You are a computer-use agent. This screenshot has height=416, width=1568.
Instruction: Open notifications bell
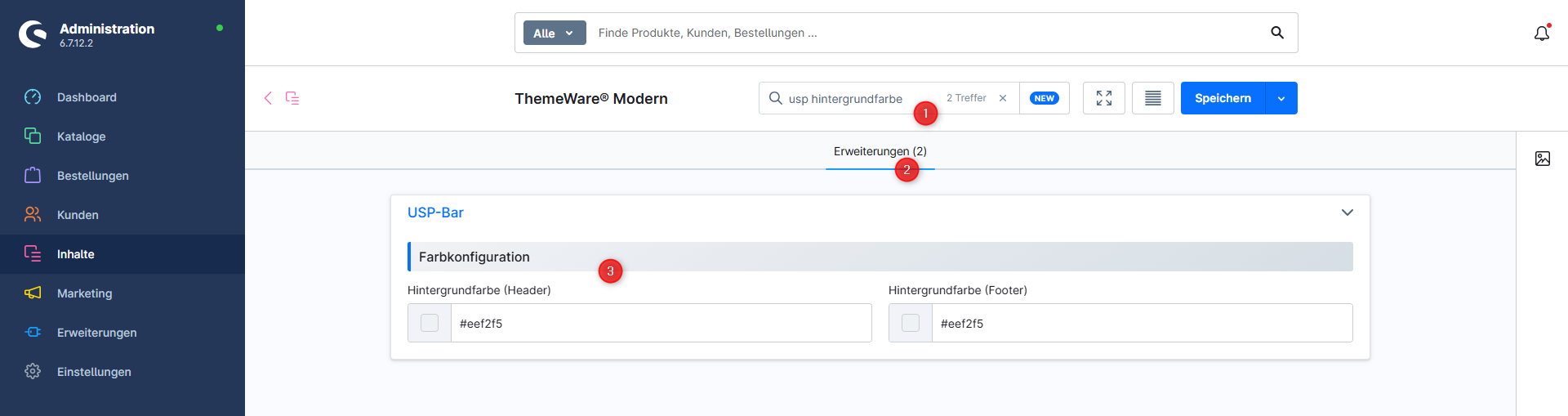tap(1542, 33)
